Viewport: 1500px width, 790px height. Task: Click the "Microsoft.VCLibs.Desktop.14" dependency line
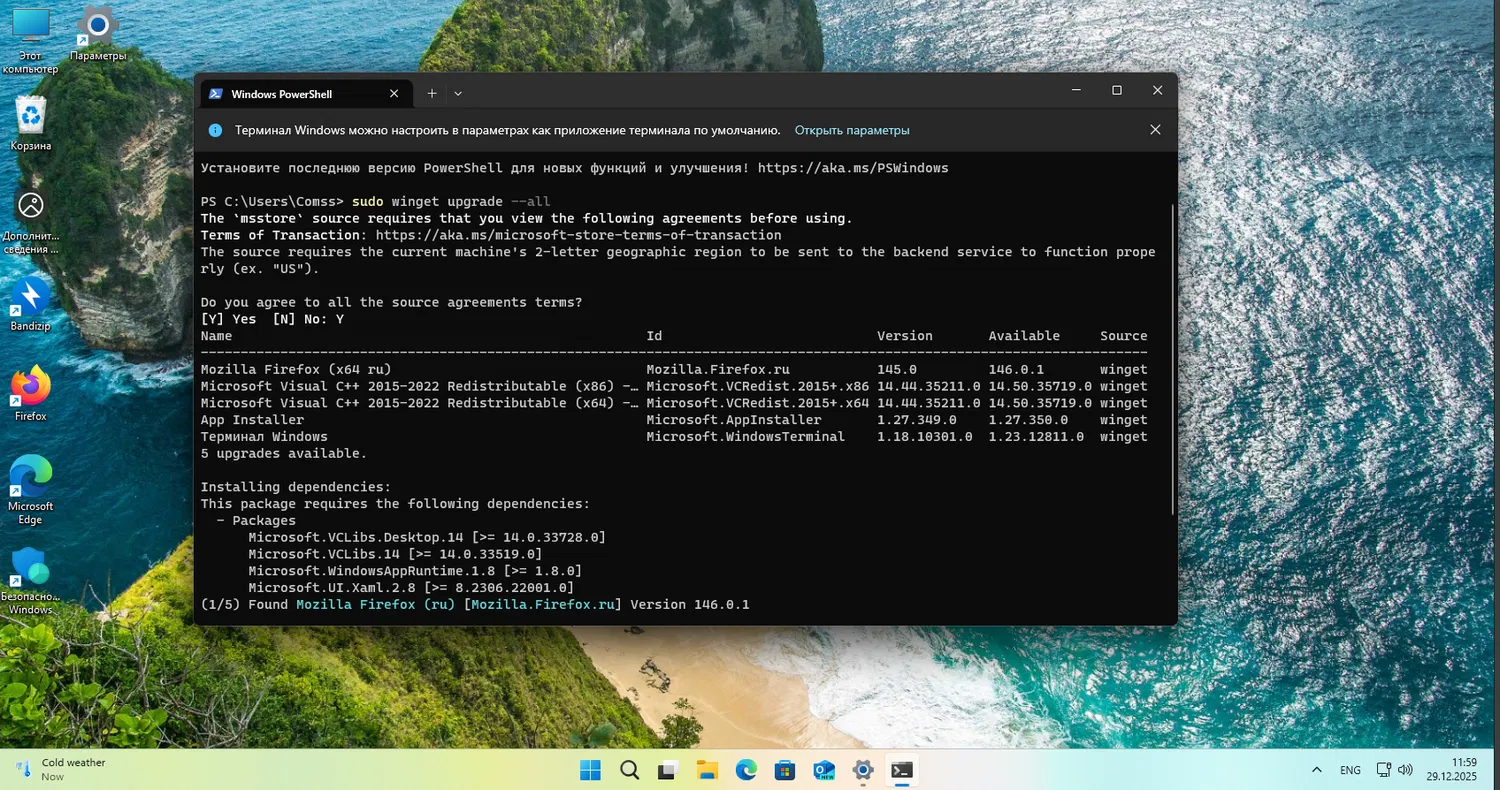click(427, 538)
